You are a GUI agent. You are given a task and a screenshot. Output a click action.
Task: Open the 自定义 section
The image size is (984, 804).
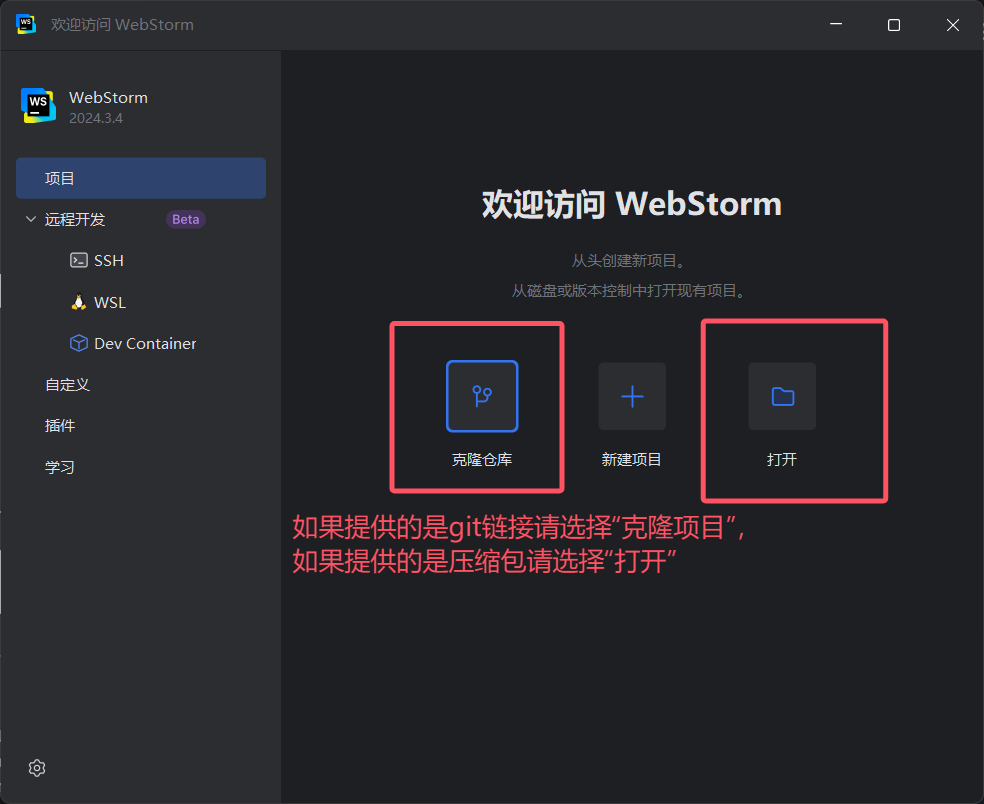(67, 384)
